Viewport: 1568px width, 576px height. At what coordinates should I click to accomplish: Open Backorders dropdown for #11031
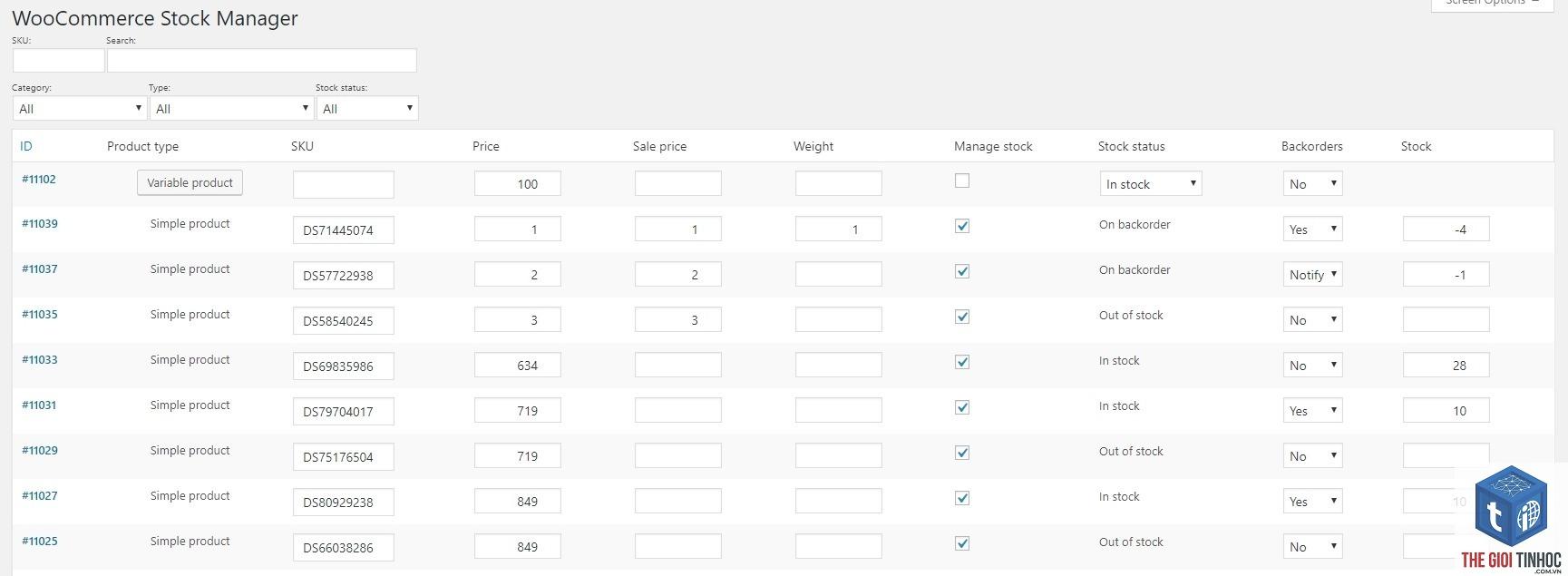(x=1312, y=410)
